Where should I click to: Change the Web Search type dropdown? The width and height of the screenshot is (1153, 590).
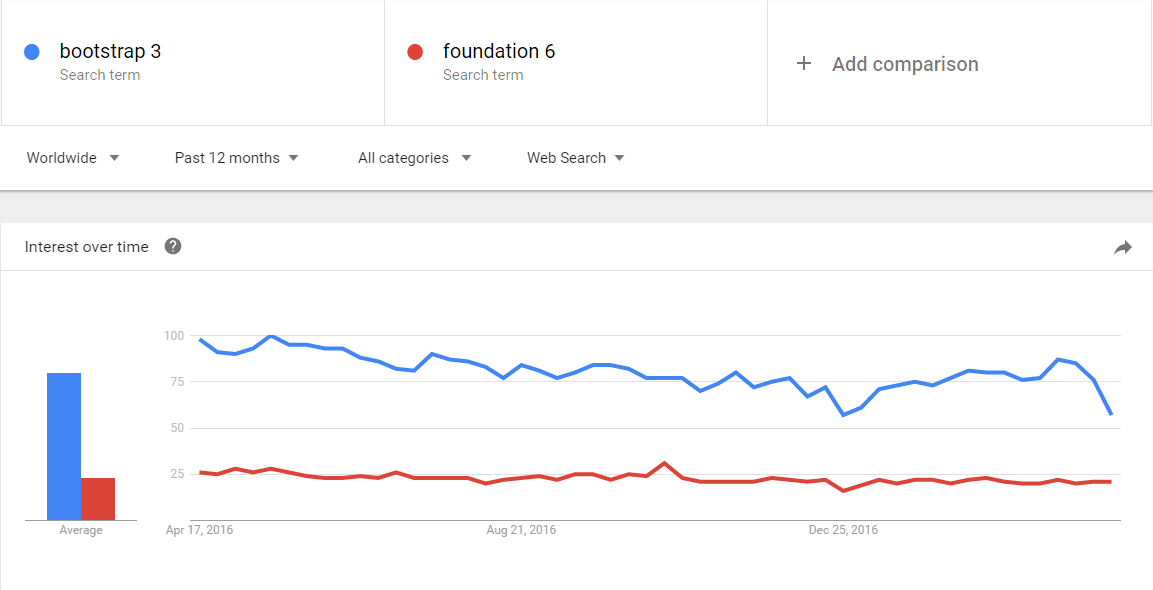575,158
